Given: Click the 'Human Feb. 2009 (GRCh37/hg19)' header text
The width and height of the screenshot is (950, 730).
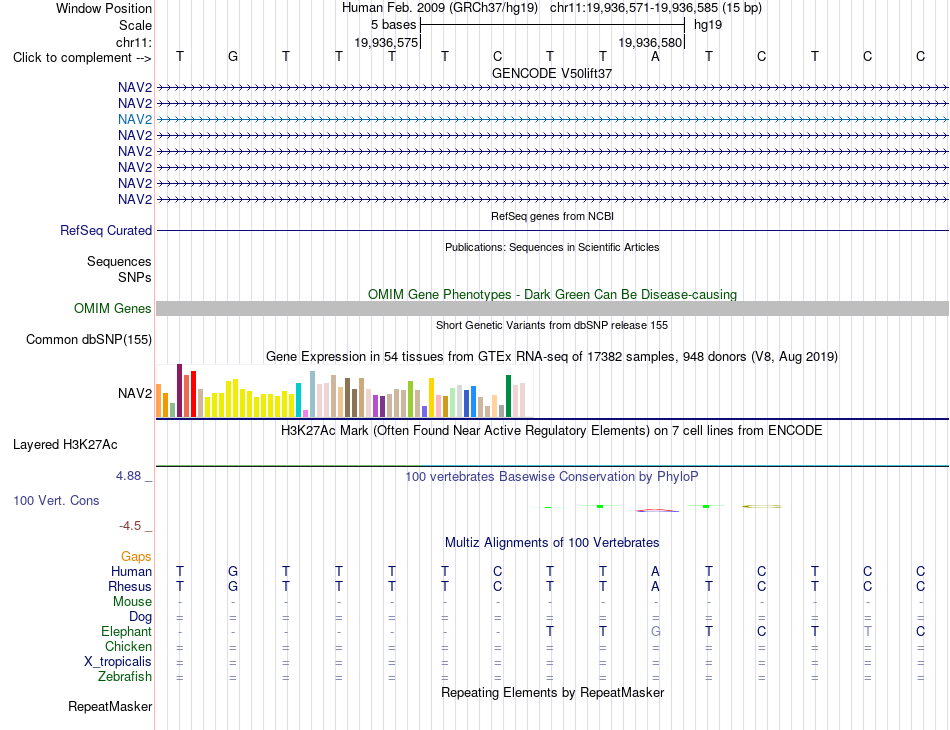Looking at the screenshot, I should [440, 8].
